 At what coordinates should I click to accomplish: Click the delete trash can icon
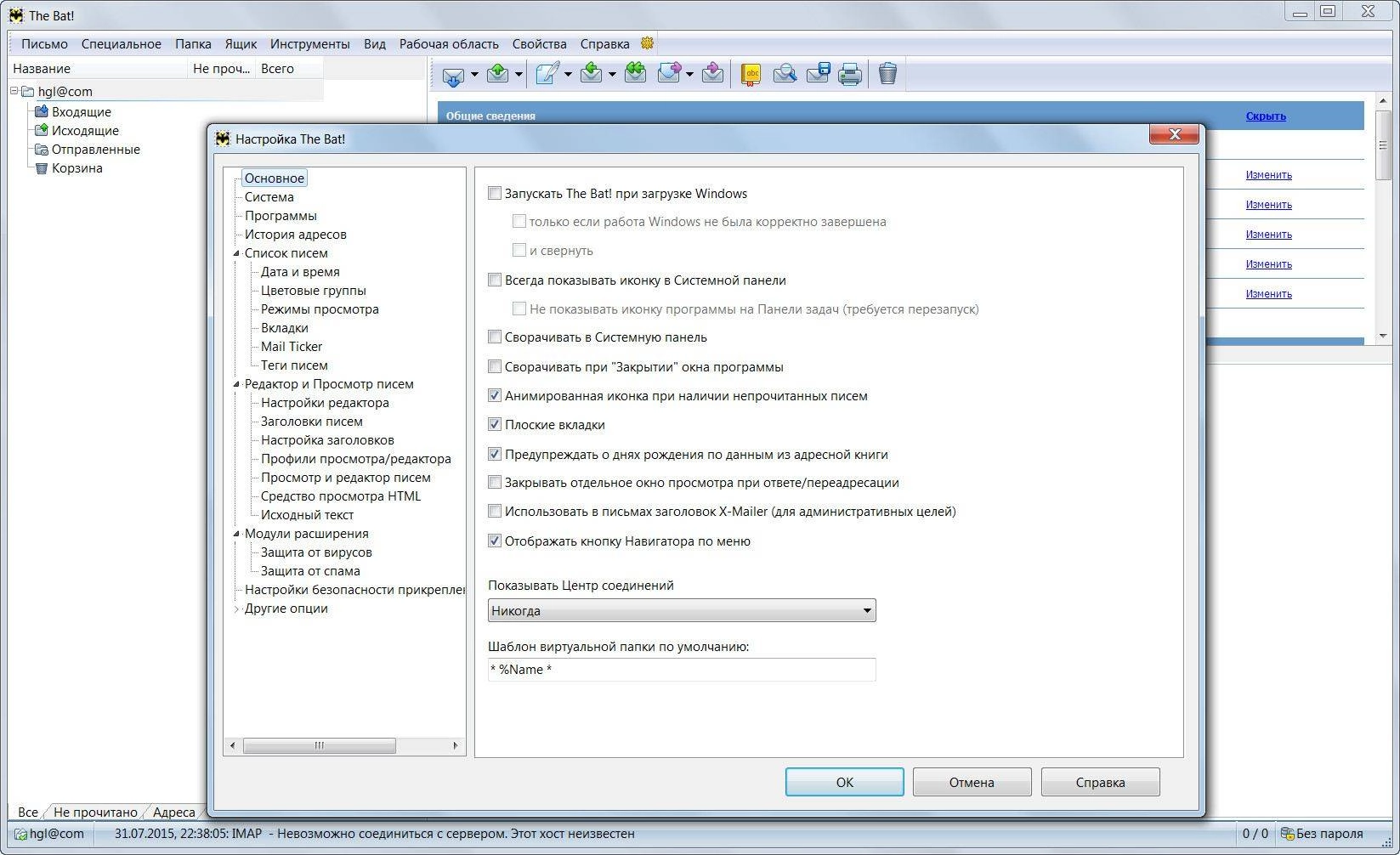tap(887, 74)
